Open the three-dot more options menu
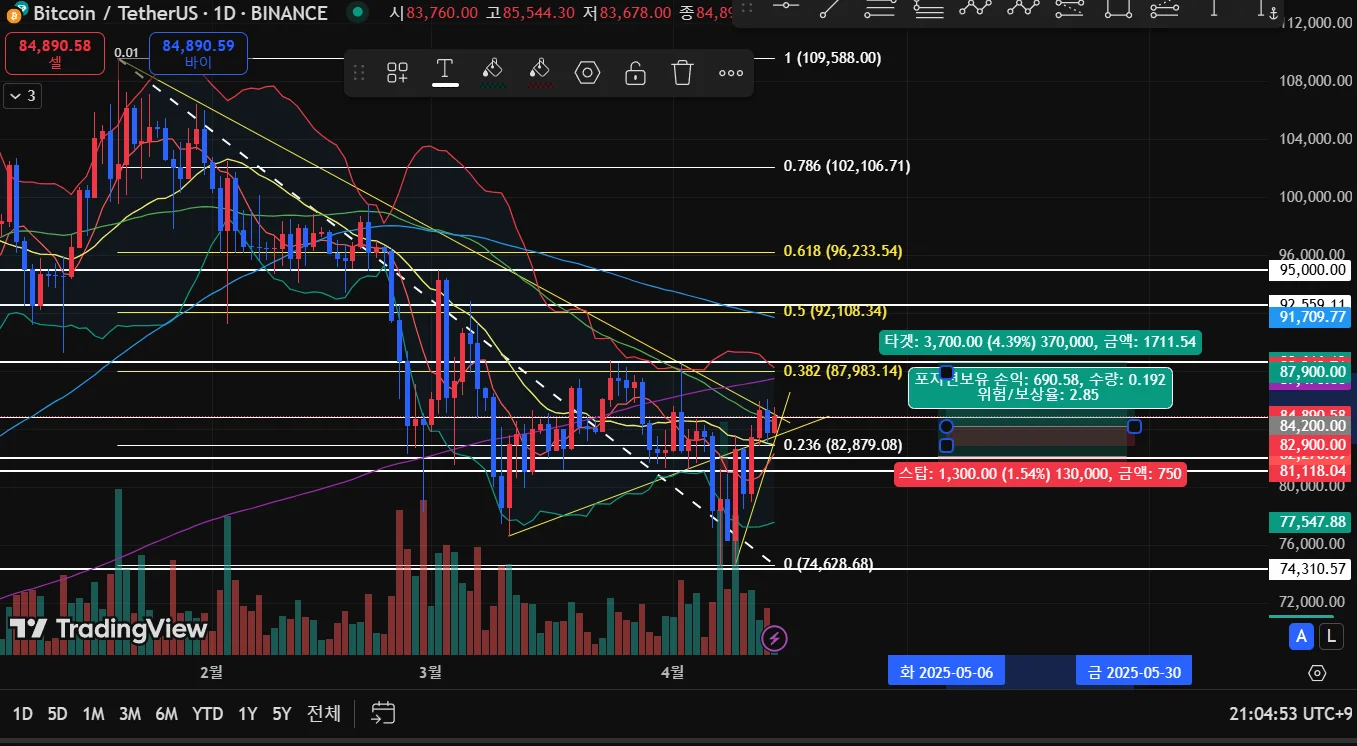 (x=731, y=72)
